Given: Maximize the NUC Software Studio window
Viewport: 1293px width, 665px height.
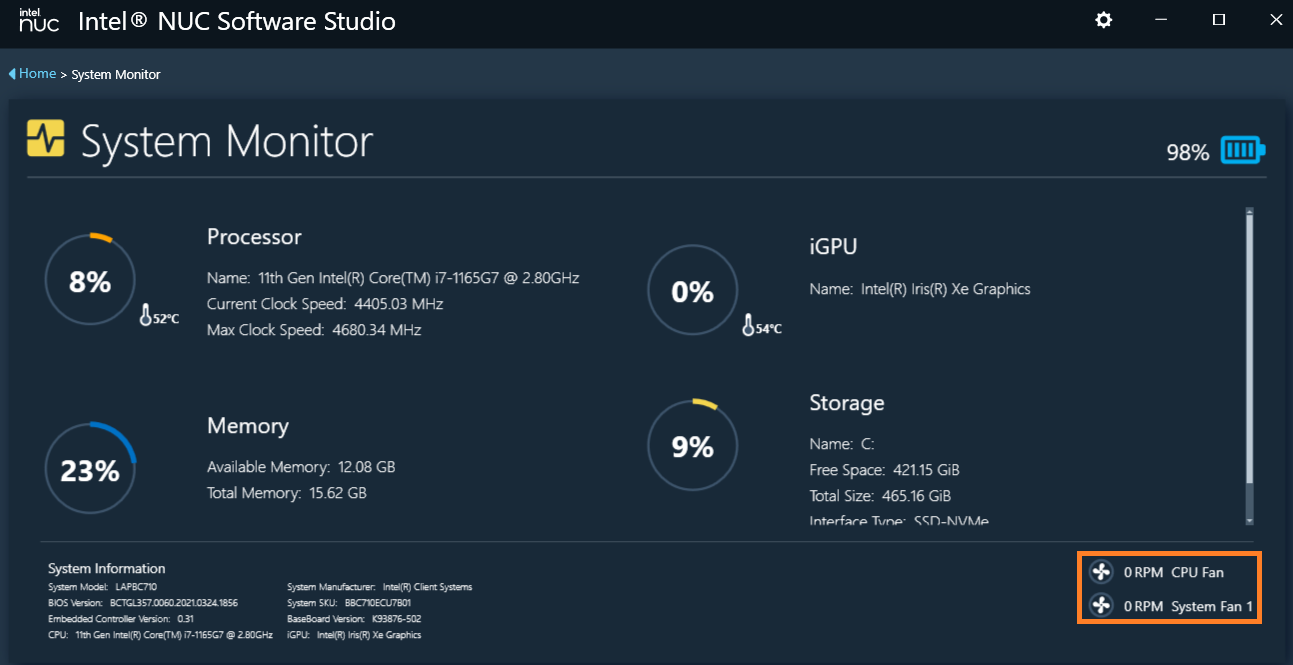Looking at the screenshot, I should (1219, 20).
